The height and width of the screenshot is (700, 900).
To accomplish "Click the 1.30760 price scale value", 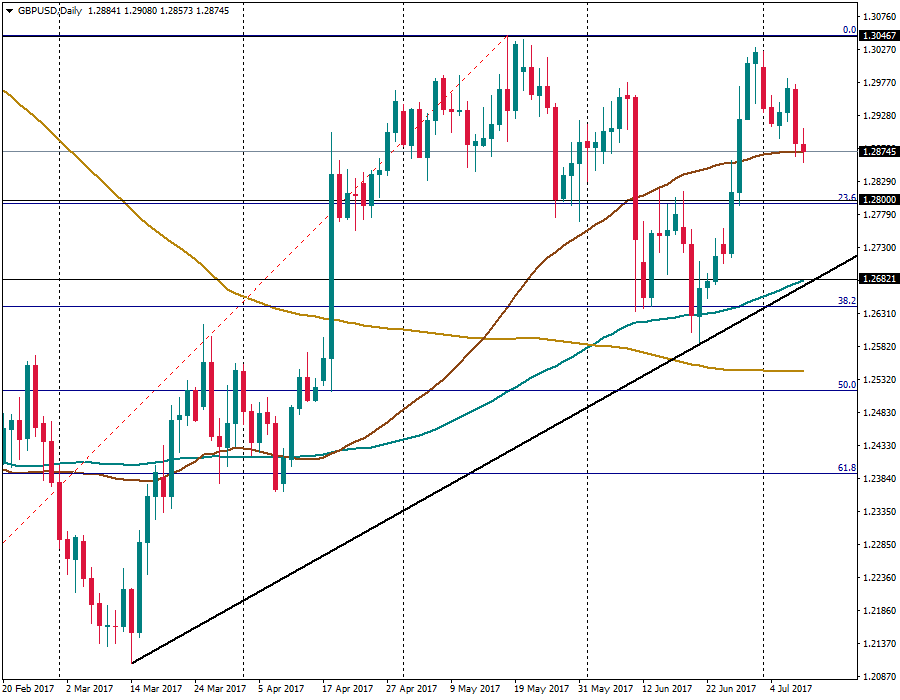I will 878,17.
